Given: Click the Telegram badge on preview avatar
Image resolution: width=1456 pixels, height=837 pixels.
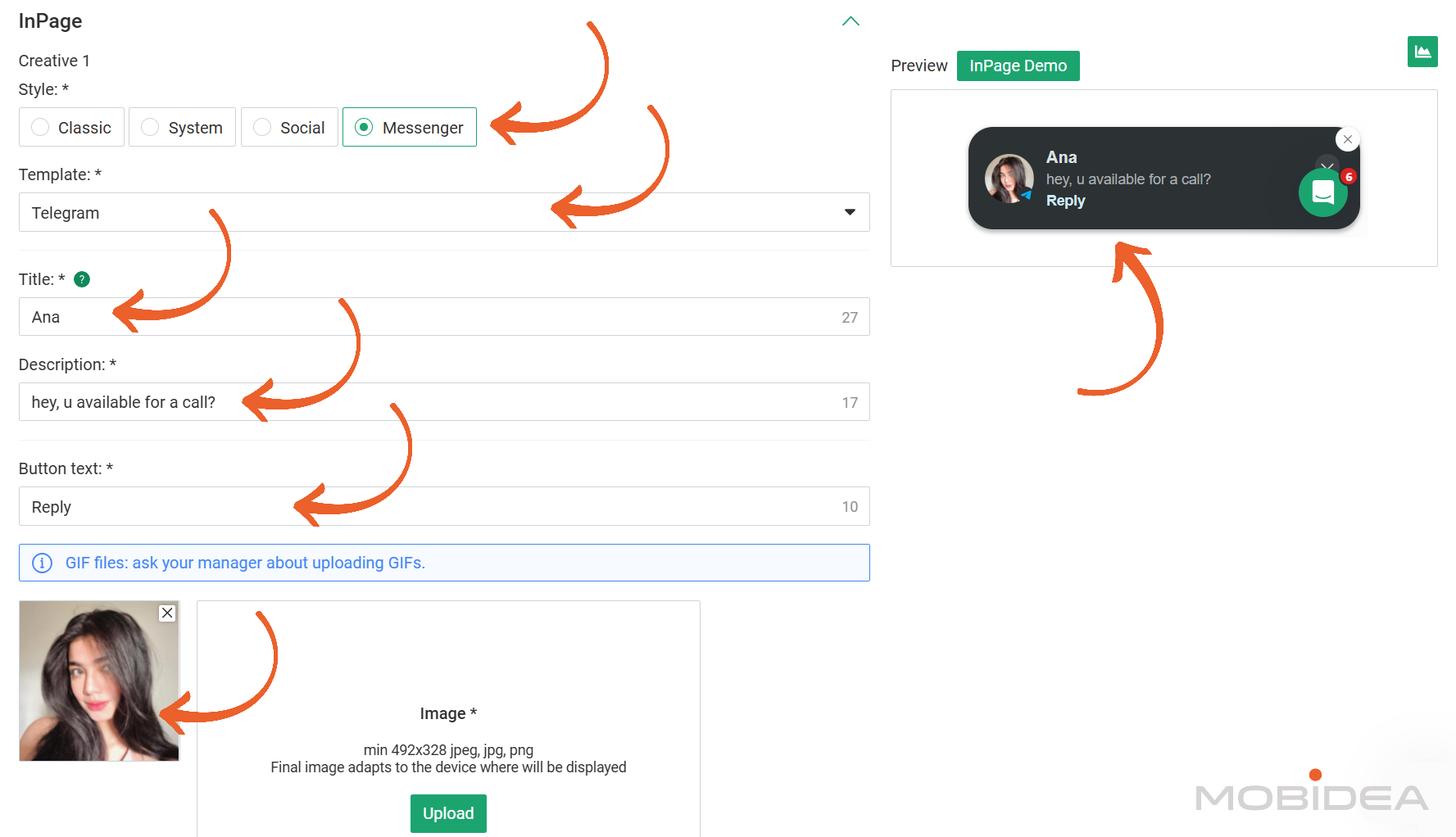Looking at the screenshot, I should click(x=1026, y=196).
